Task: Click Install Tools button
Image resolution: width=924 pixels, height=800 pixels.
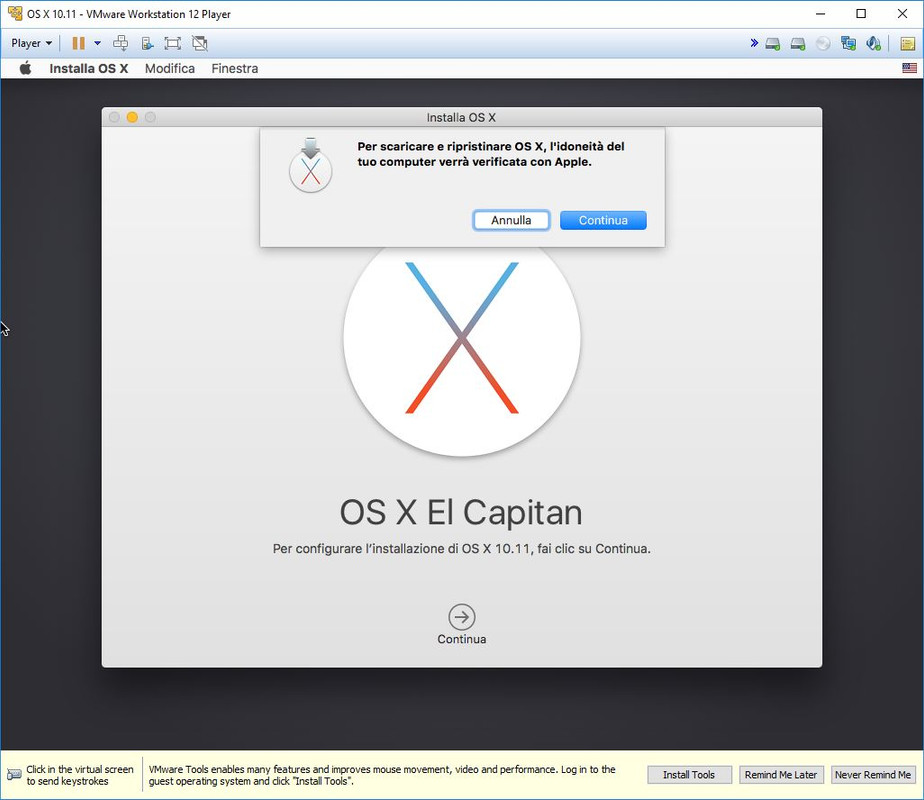Action: (x=689, y=775)
